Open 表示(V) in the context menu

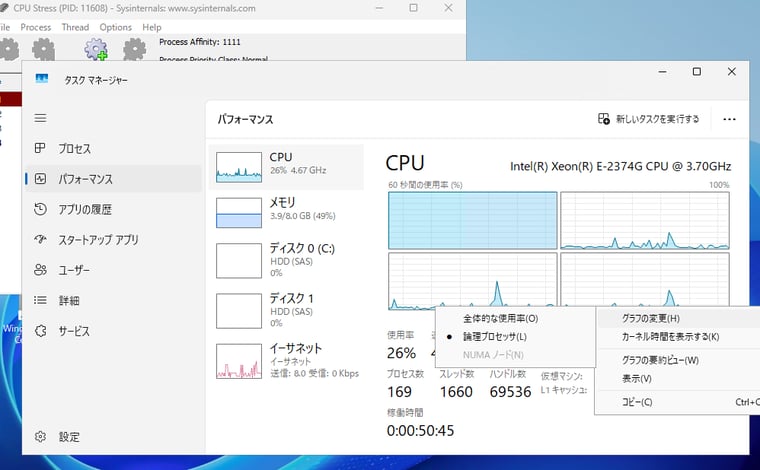click(x=677, y=378)
